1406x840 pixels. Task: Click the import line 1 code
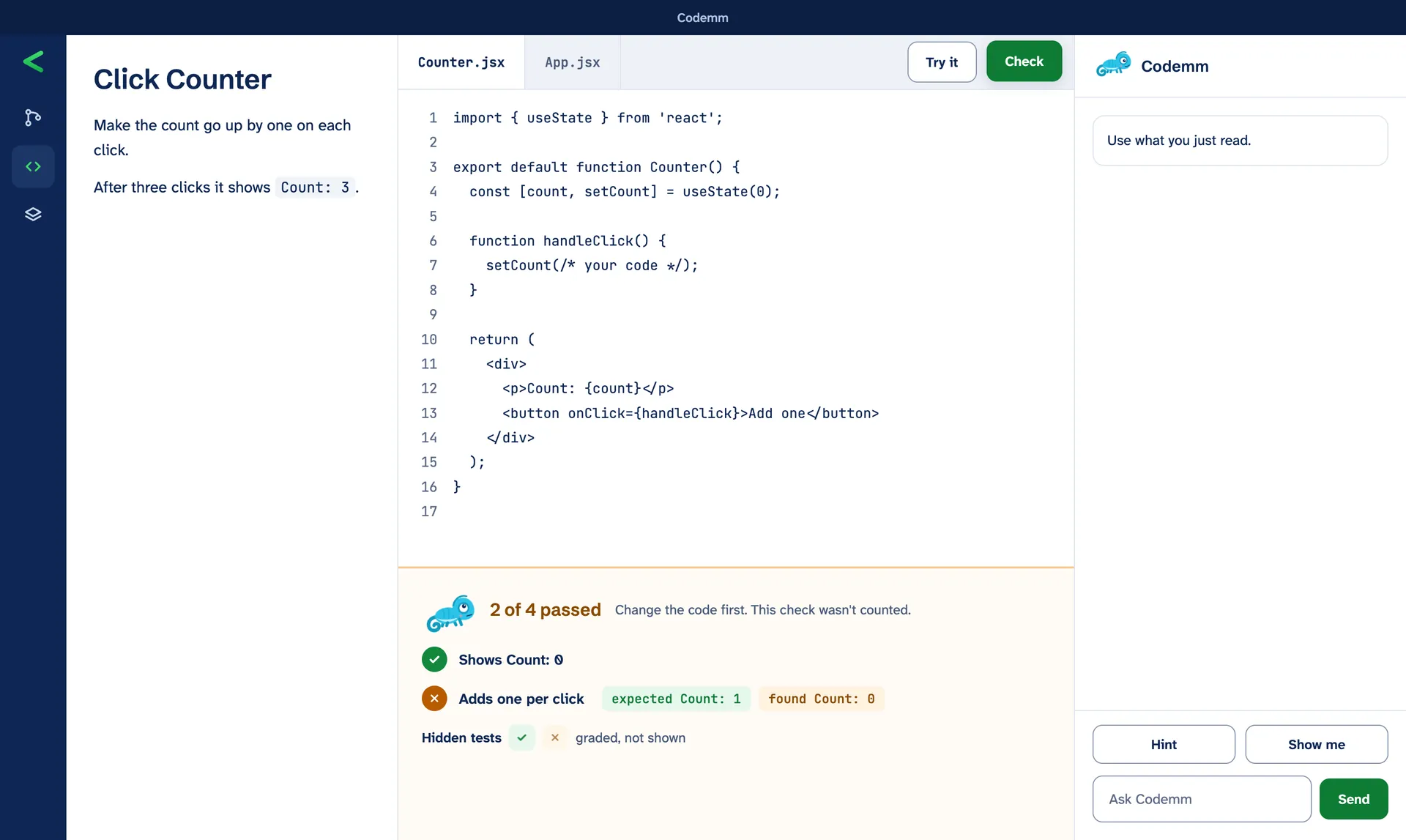pyautogui.click(x=587, y=118)
